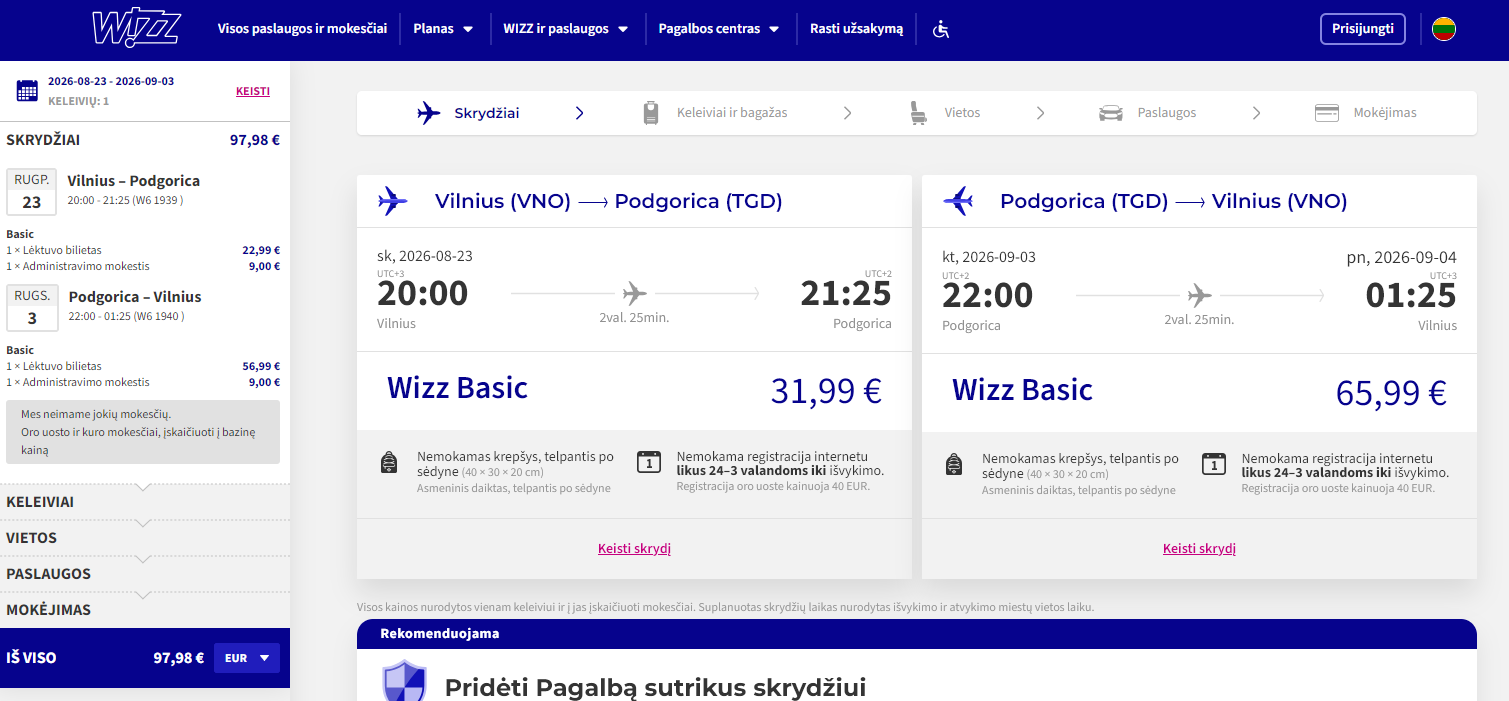Click the RUGP. 23 date box
The width and height of the screenshot is (1509, 701).
tap(32, 192)
